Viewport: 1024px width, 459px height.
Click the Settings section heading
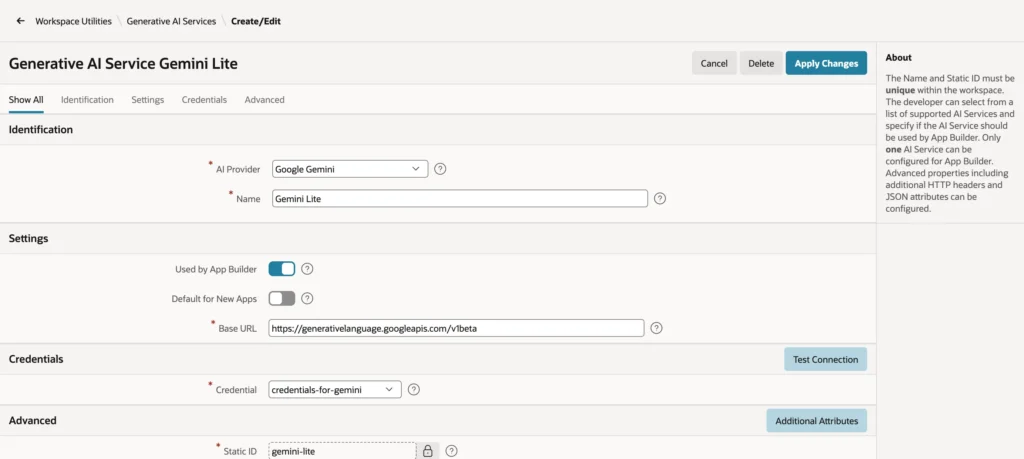(x=28, y=238)
